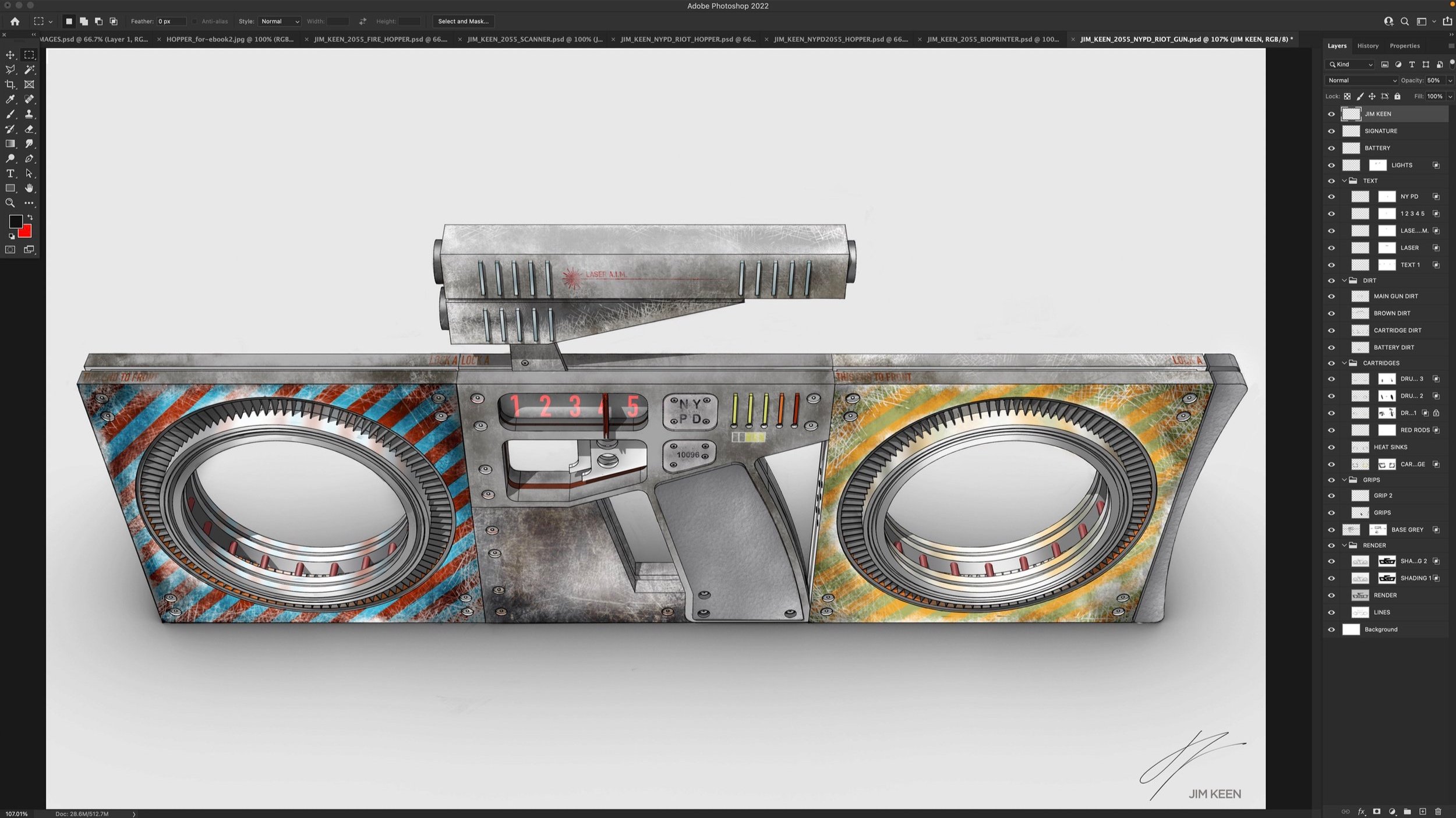Switch to the History tab
This screenshot has width=1456, height=818.
click(1367, 46)
